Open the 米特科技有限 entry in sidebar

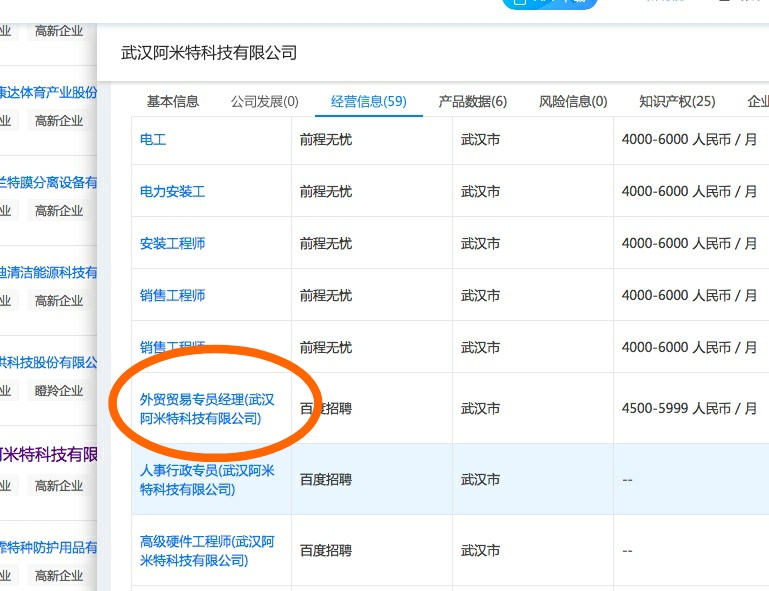tap(49, 454)
